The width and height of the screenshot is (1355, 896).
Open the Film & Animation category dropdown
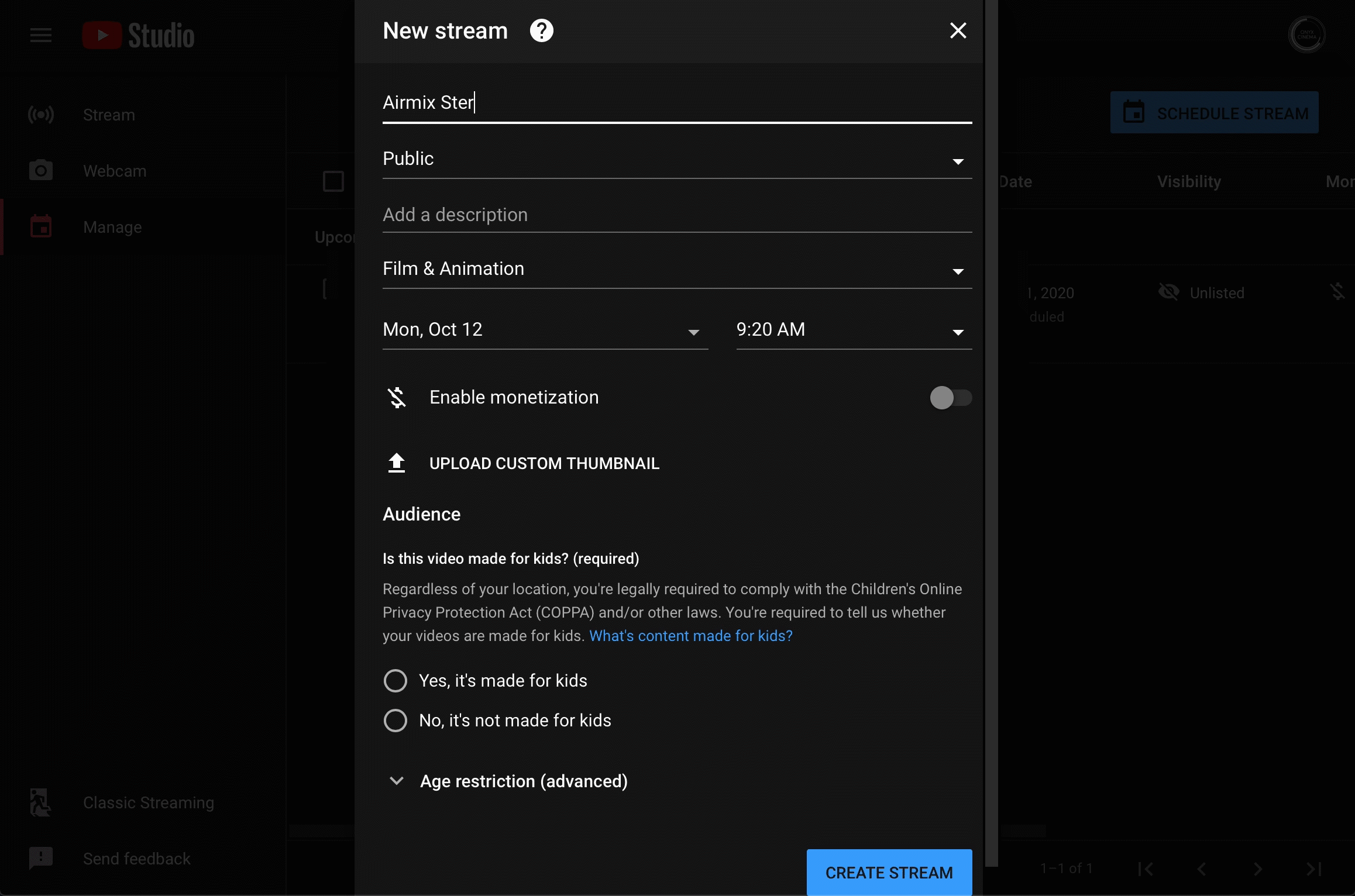point(677,269)
